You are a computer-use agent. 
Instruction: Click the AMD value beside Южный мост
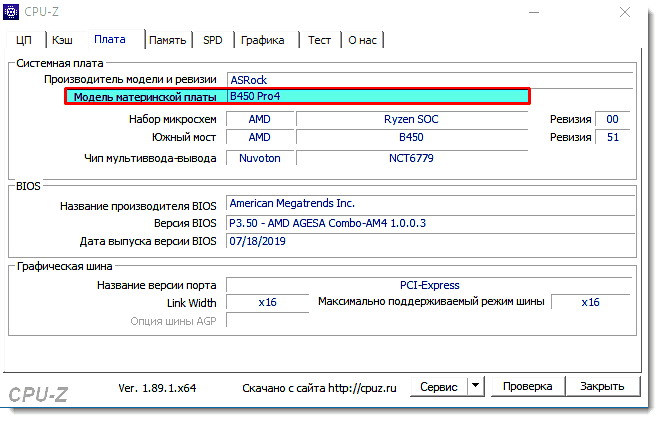point(260,137)
